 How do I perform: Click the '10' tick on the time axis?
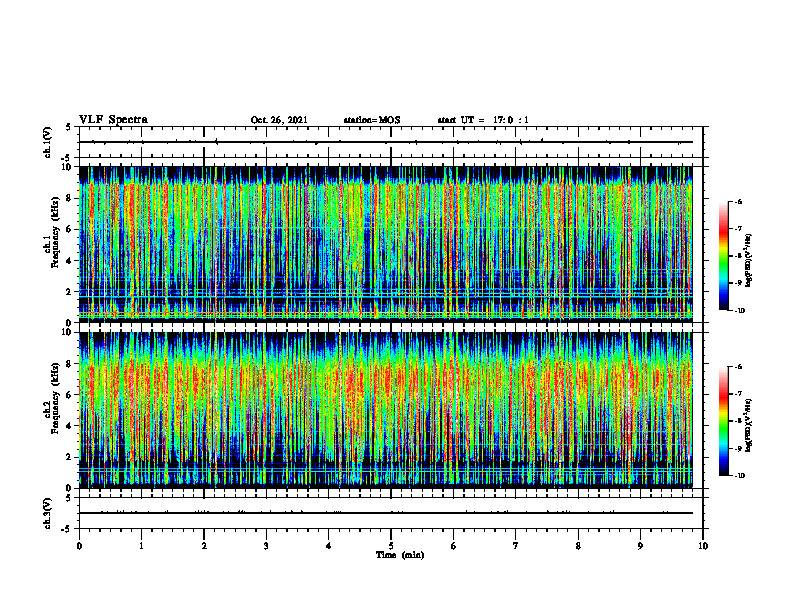pyautogui.click(x=703, y=546)
